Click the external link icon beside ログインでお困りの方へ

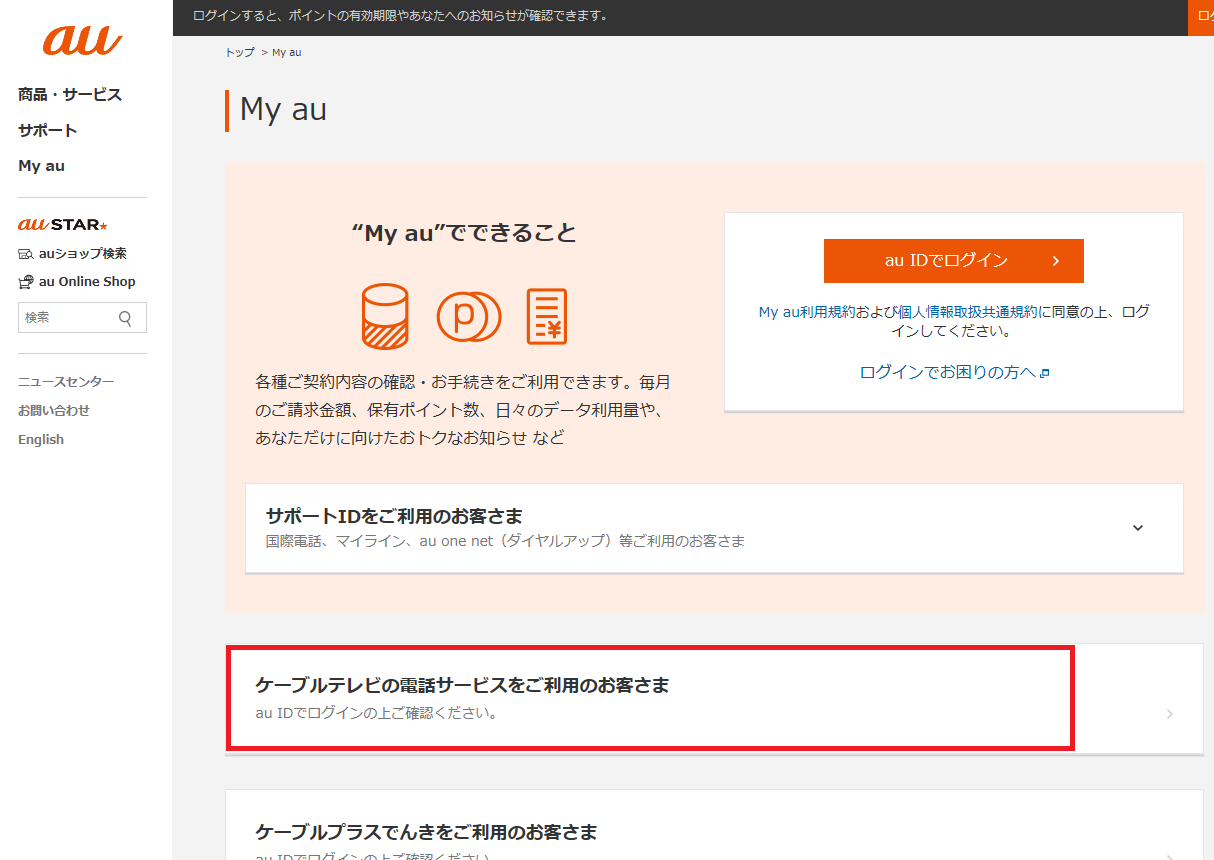[1045, 373]
